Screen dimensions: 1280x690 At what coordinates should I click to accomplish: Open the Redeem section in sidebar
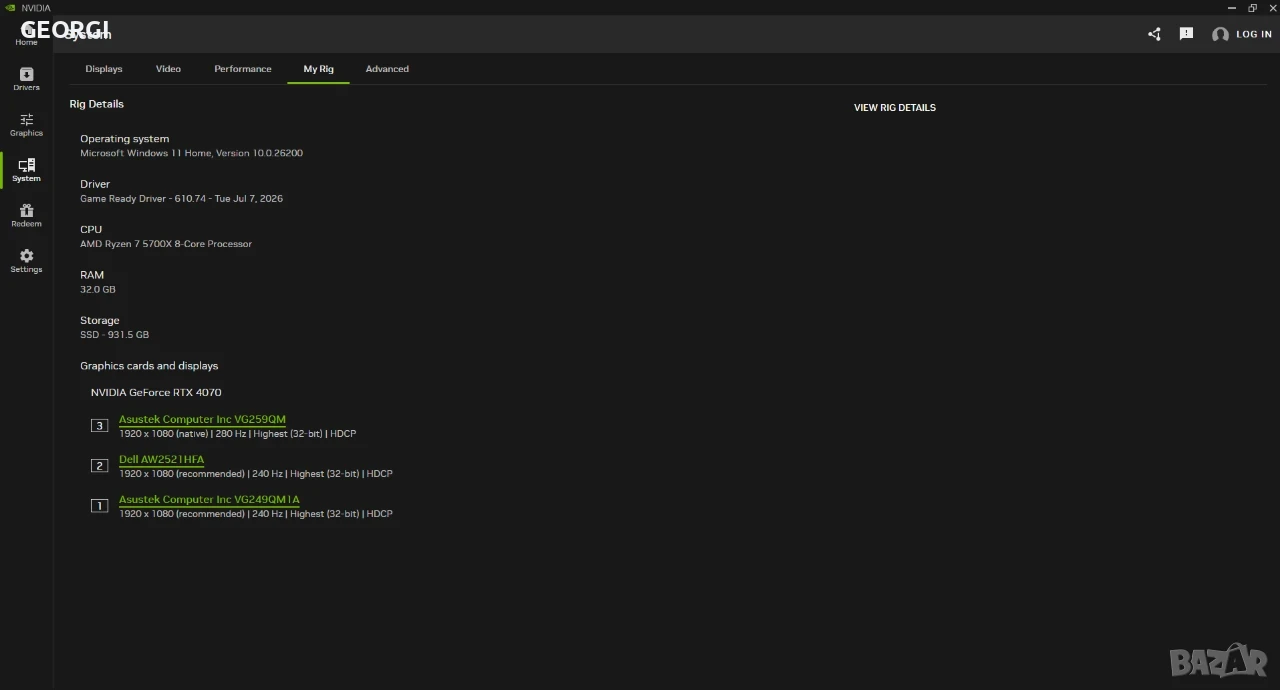(26, 215)
